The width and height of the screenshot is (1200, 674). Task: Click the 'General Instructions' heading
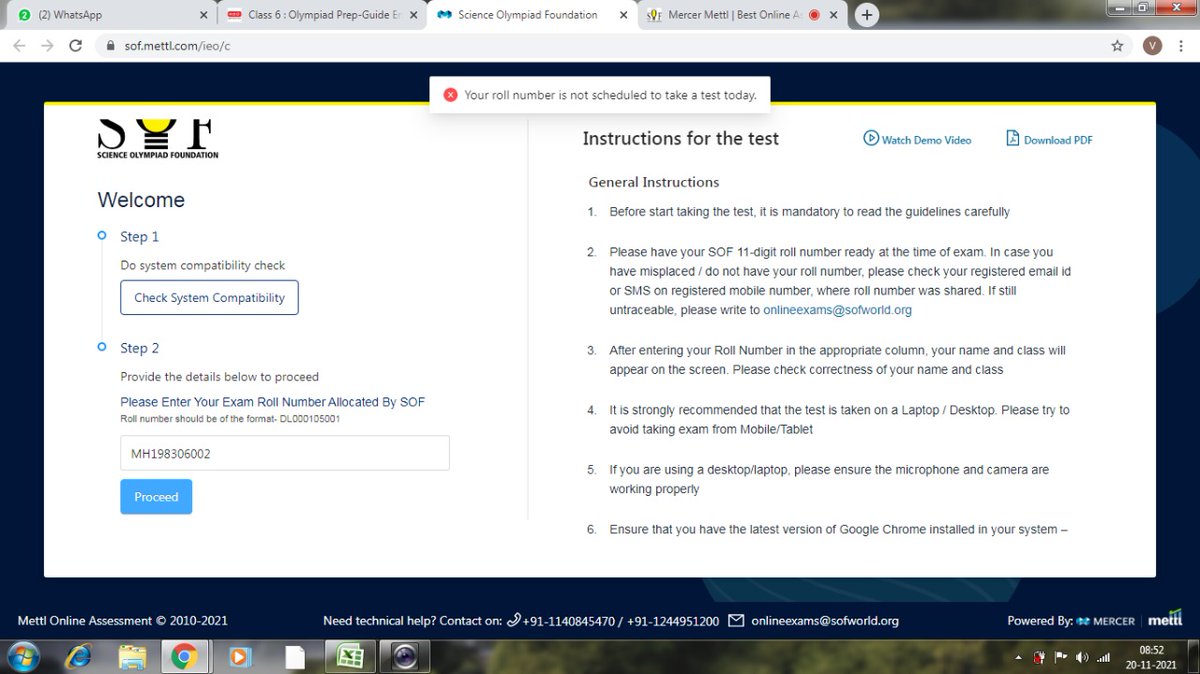654,182
